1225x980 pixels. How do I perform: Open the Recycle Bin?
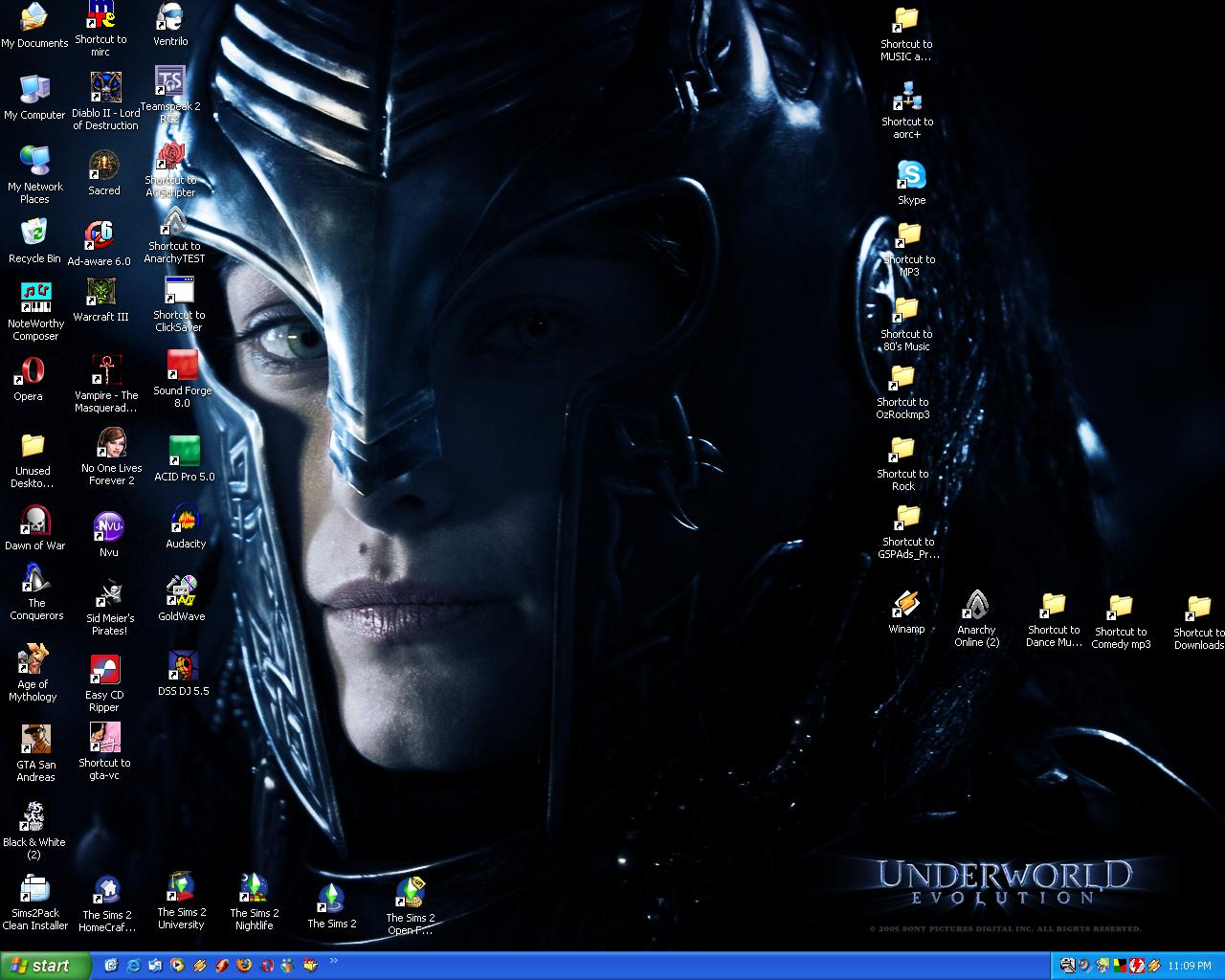point(34,234)
